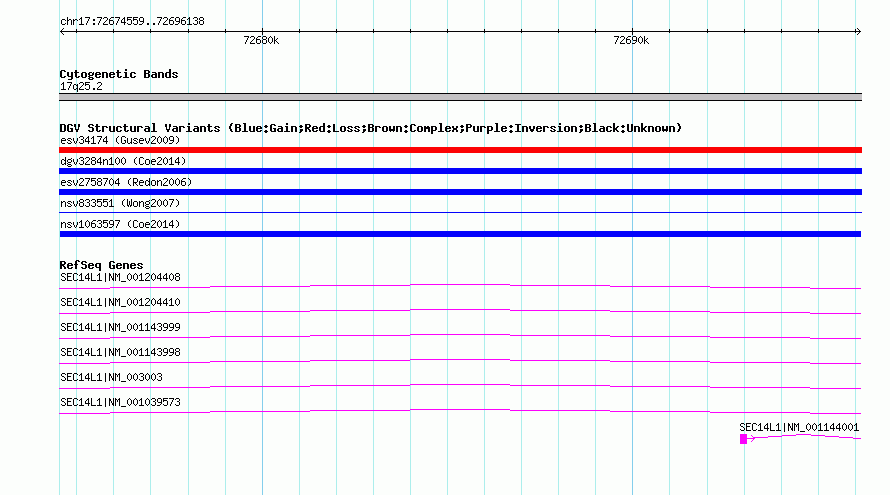Click the right arrow end of ruler
Screen dimensions: 890x495
point(858,31)
